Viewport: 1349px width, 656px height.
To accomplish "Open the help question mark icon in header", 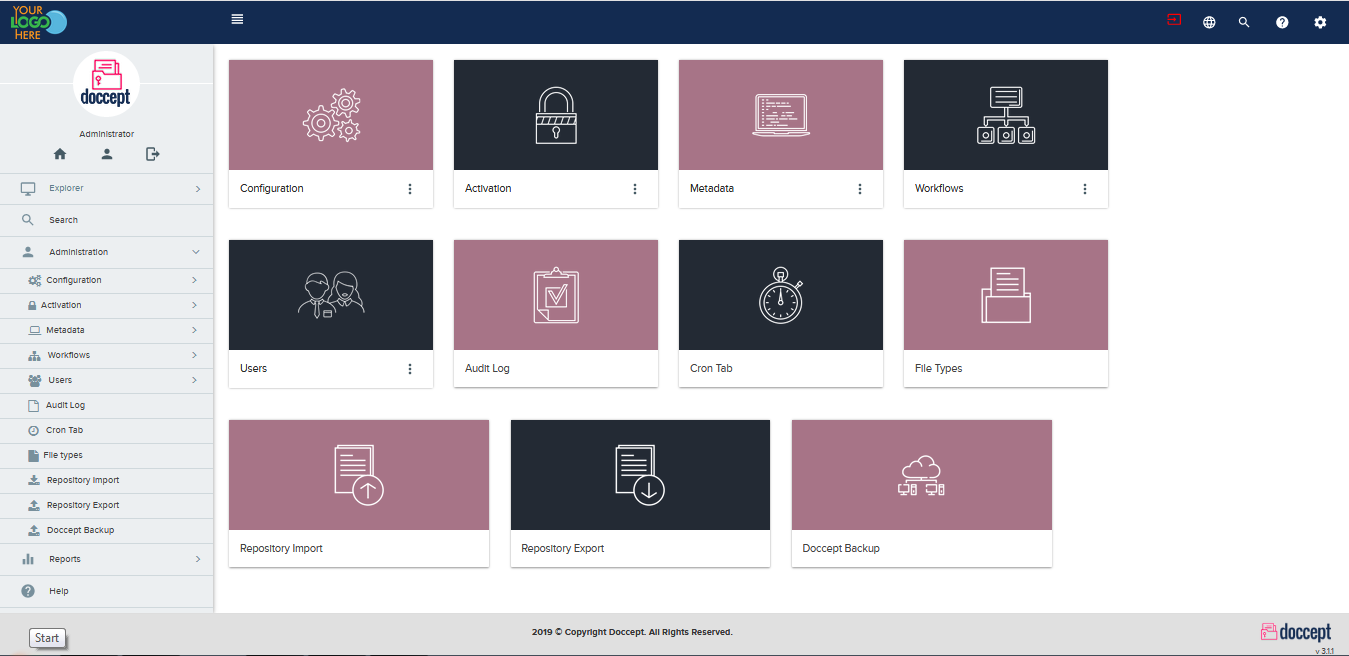I will [x=1282, y=22].
